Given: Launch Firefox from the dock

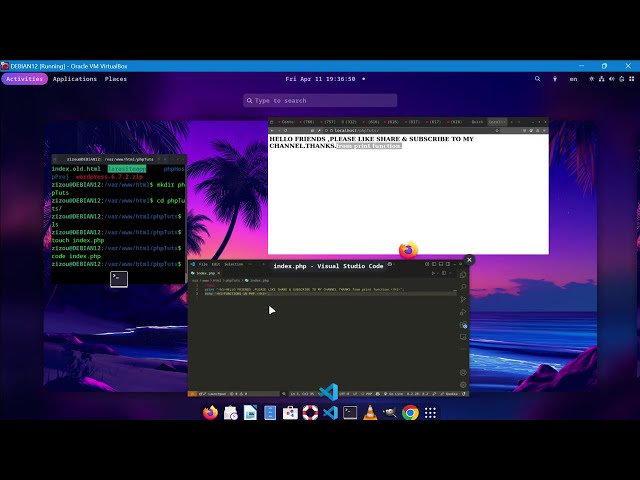Looking at the screenshot, I should 210,413.
